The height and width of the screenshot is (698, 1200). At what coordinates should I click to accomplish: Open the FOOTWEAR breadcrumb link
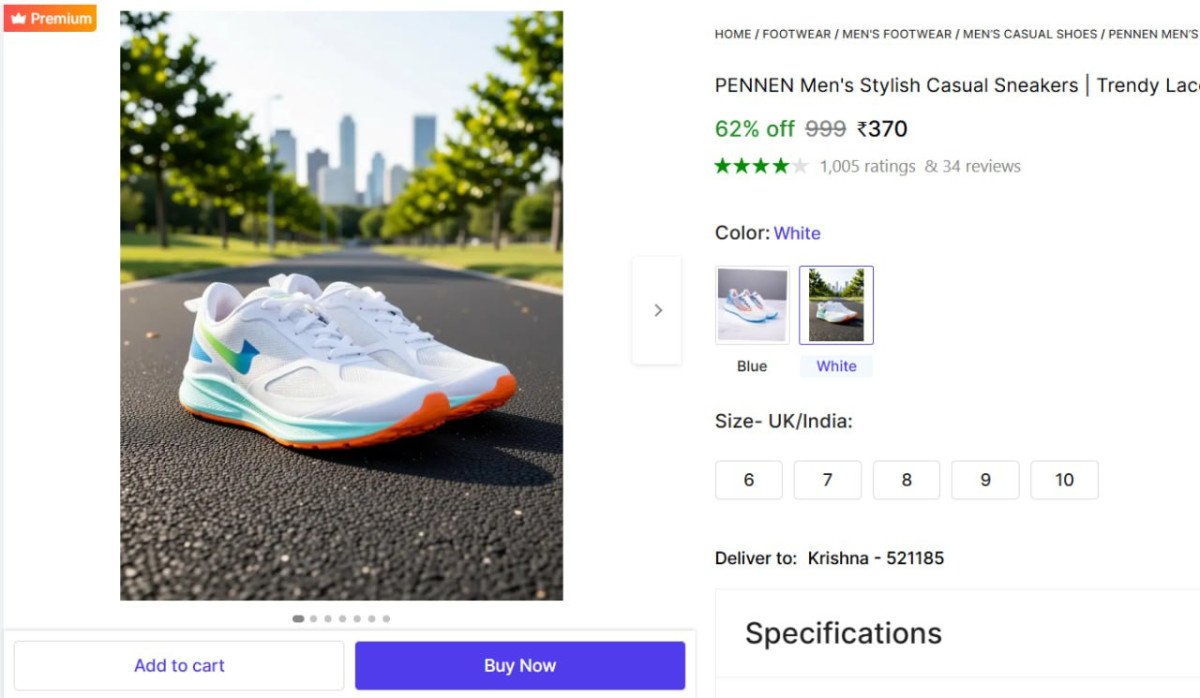(x=796, y=34)
